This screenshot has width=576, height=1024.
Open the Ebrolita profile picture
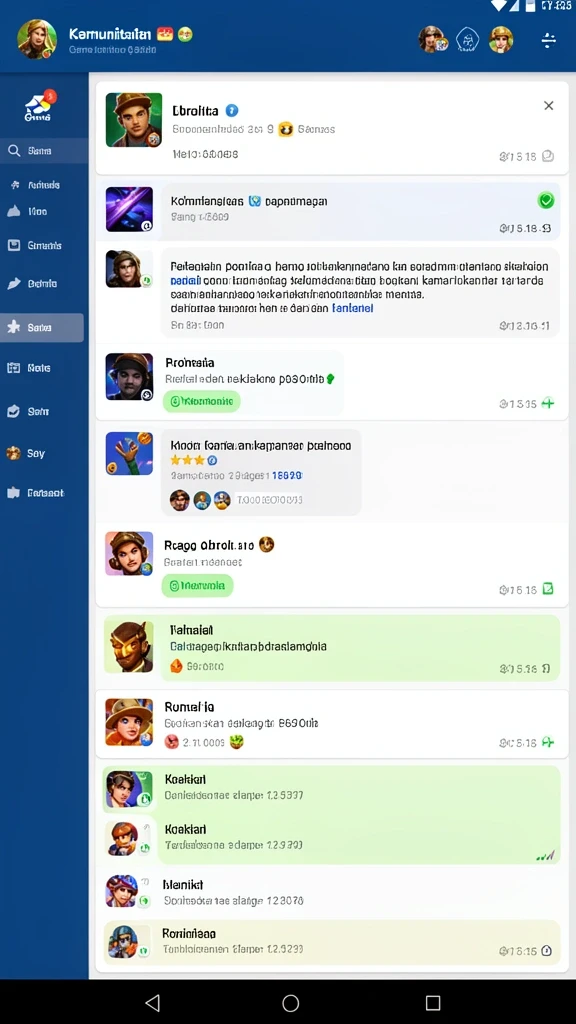point(134,120)
